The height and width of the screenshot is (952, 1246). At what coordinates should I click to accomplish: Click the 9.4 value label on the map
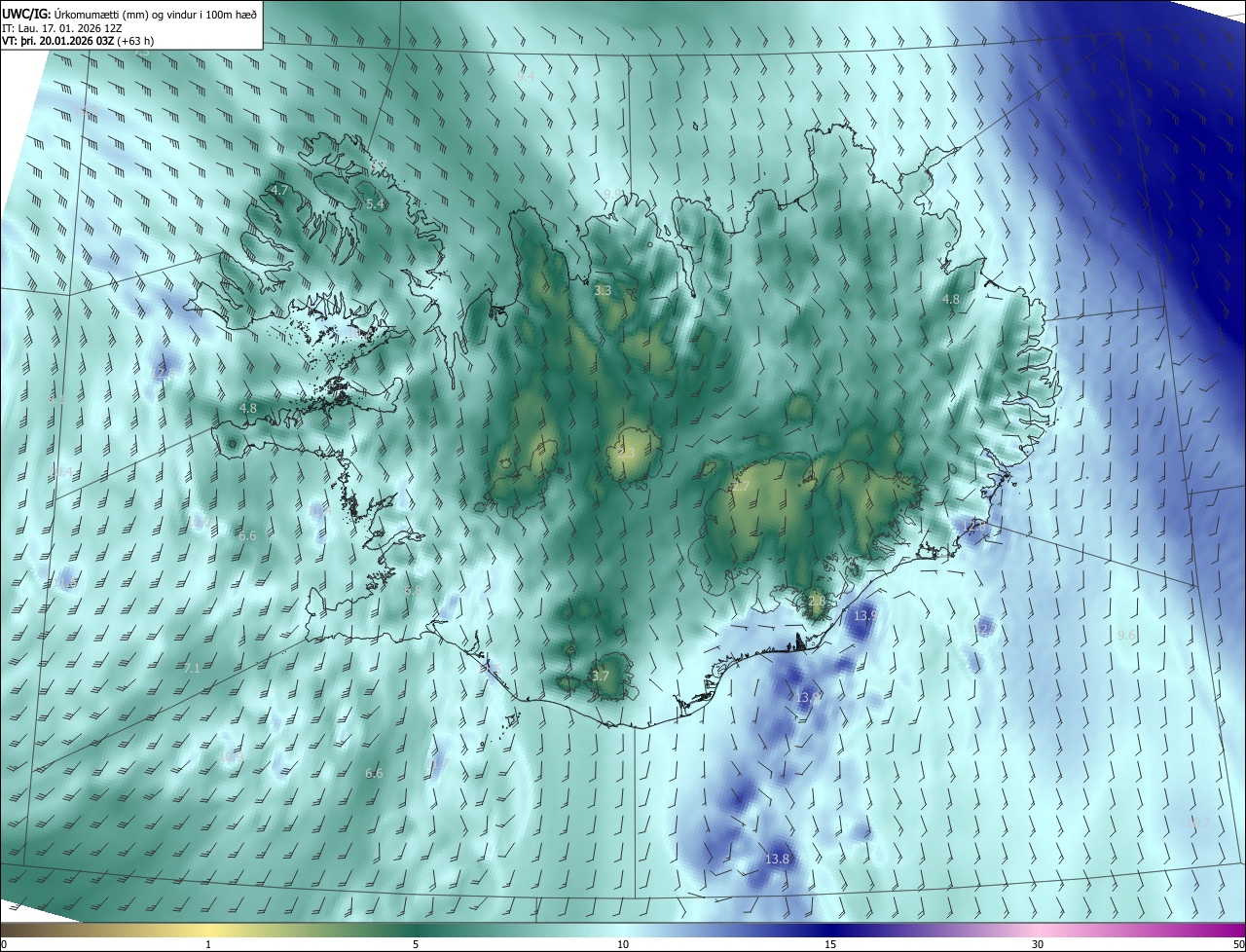click(x=527, y=75)
